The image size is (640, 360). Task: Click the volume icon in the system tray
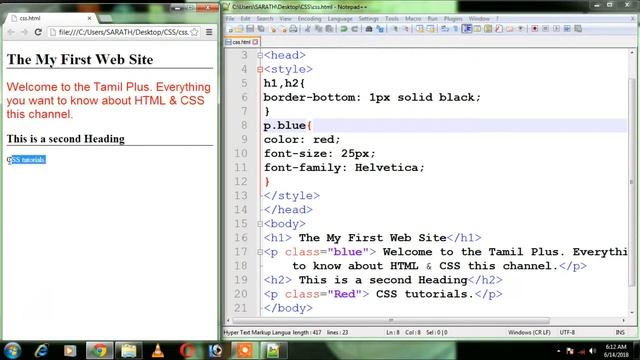(x=592, y=351)
